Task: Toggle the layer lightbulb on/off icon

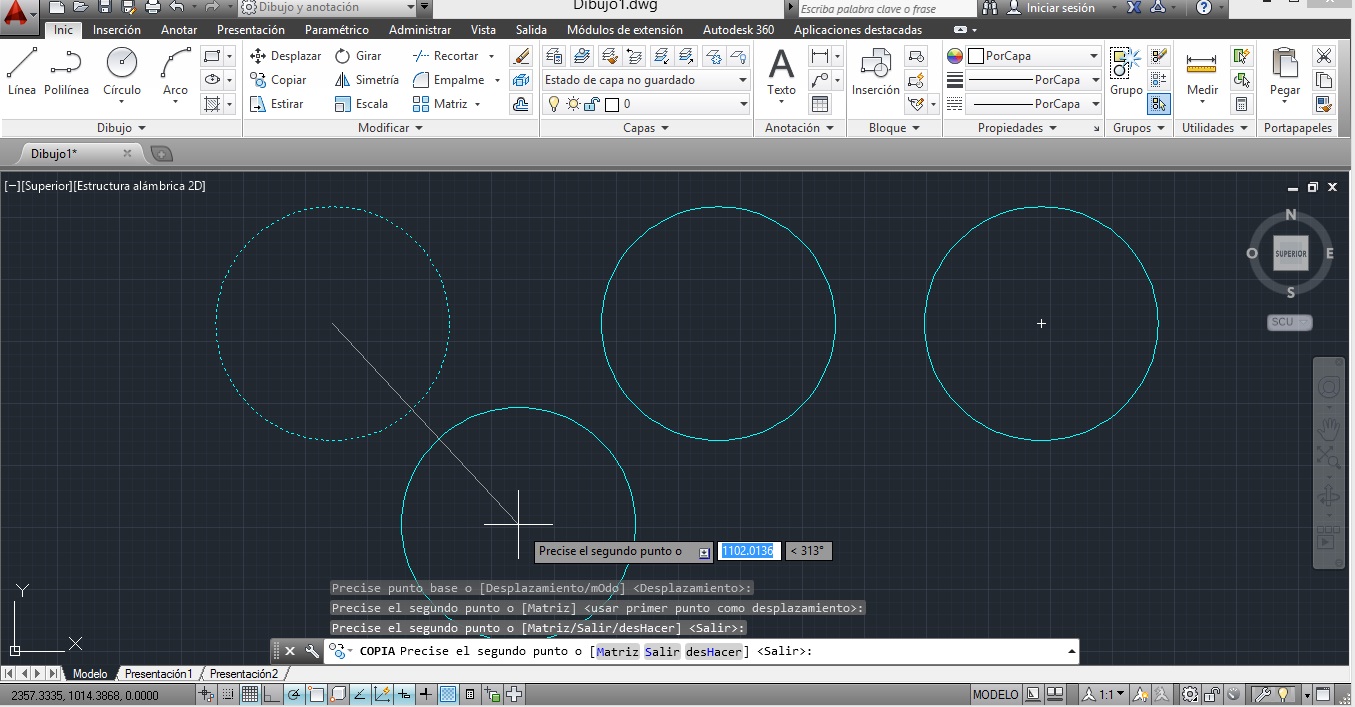Action: tap(554, 104)
